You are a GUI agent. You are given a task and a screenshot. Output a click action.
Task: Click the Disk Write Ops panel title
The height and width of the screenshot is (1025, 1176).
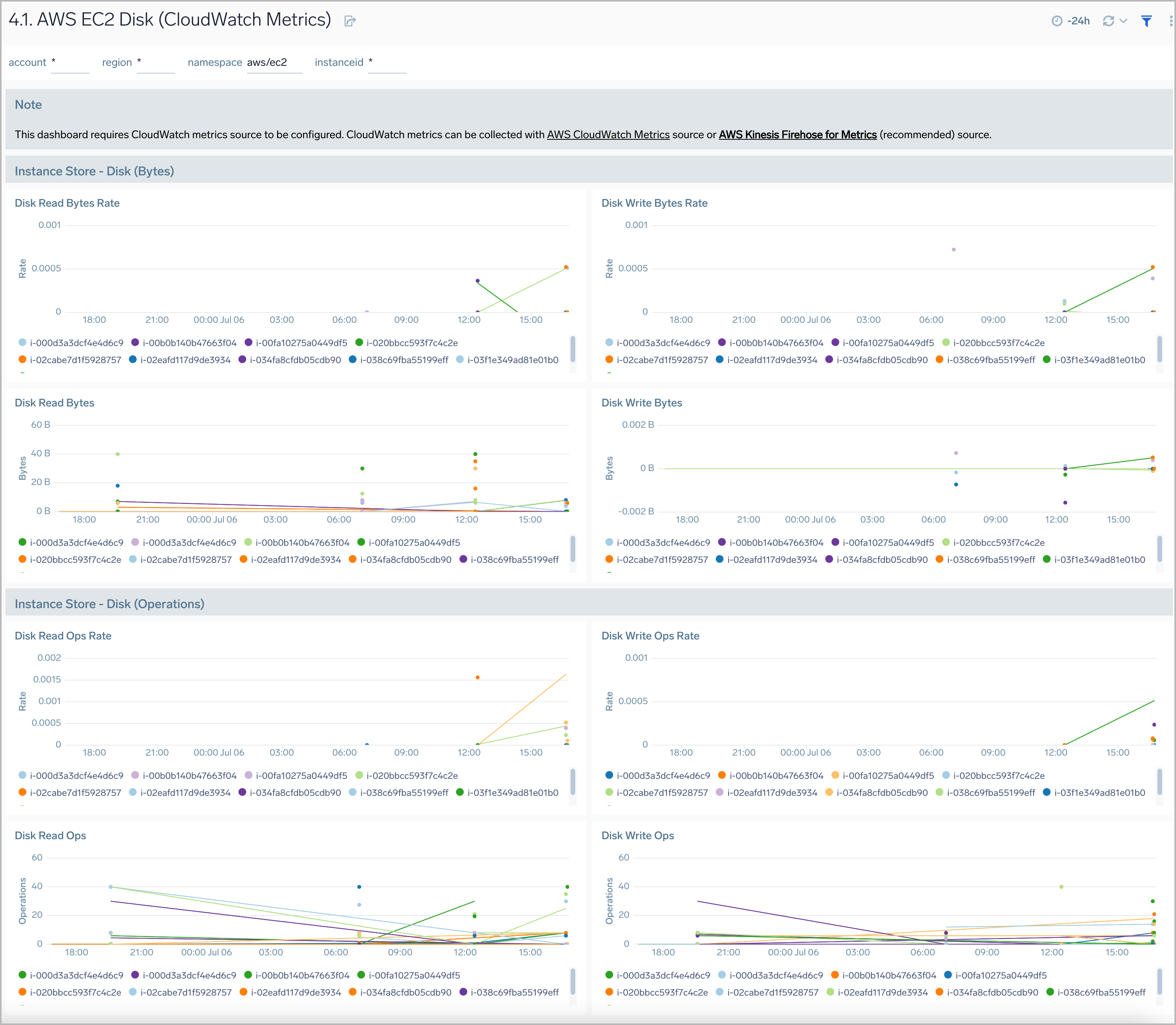coord(638,836)
